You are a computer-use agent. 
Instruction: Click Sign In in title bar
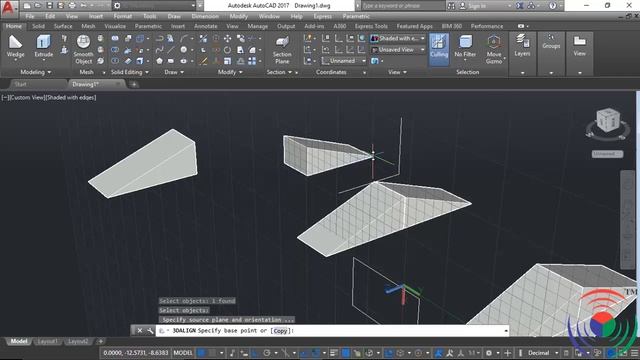coord(477,6)
